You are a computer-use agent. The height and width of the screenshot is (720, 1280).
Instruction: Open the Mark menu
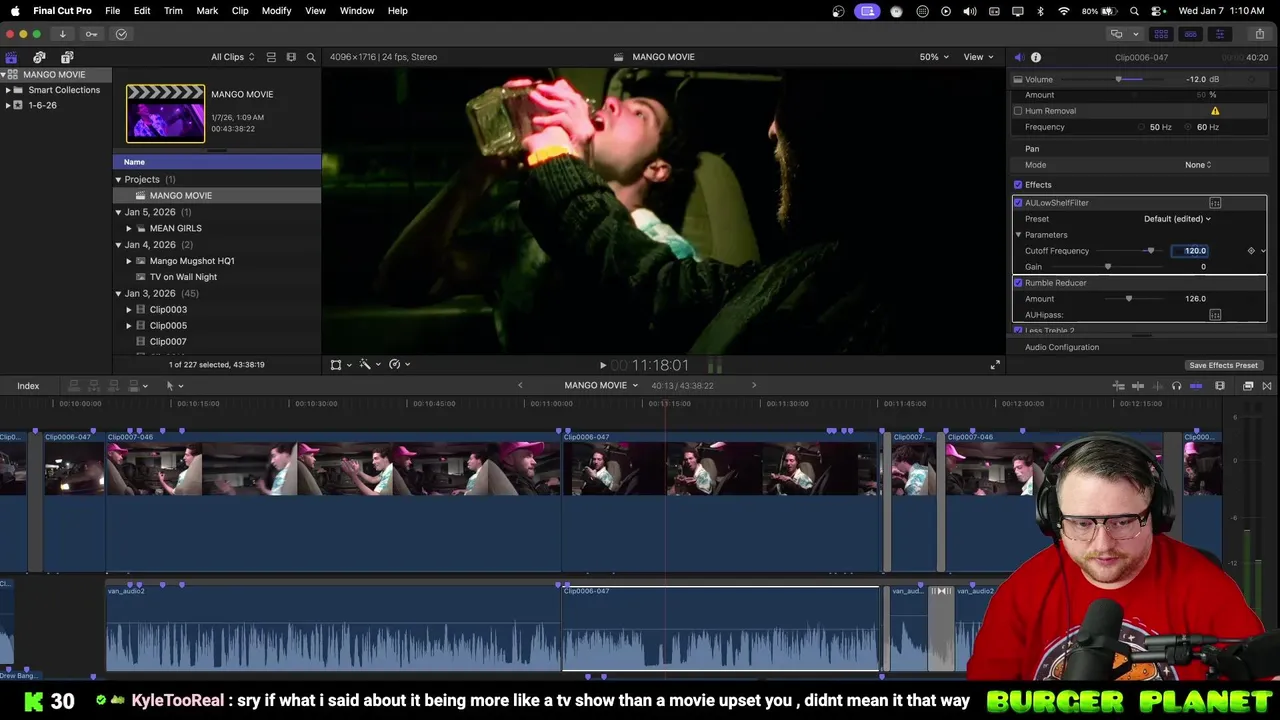tap(207, 11)
